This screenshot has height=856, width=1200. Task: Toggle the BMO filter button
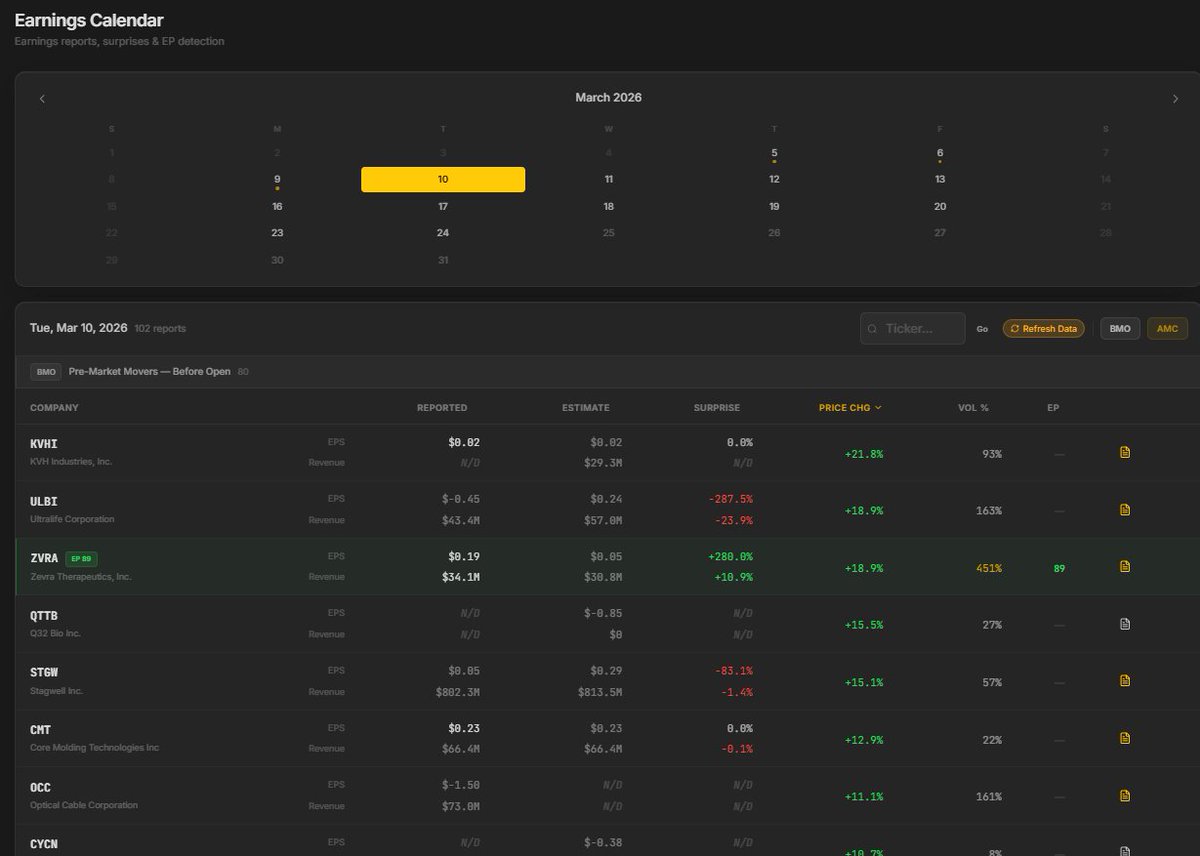pyautogui.click(x=1120, y=328)
